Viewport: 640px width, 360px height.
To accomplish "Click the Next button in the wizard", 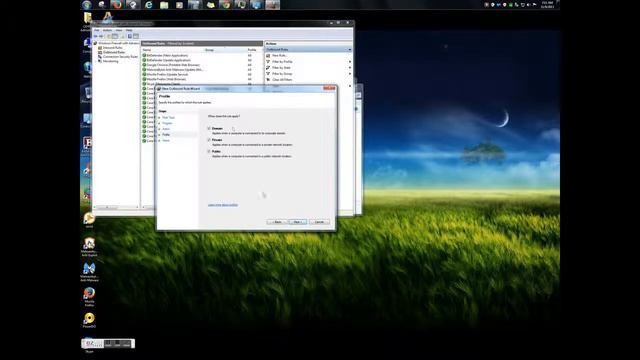I will tap(298, 222).
